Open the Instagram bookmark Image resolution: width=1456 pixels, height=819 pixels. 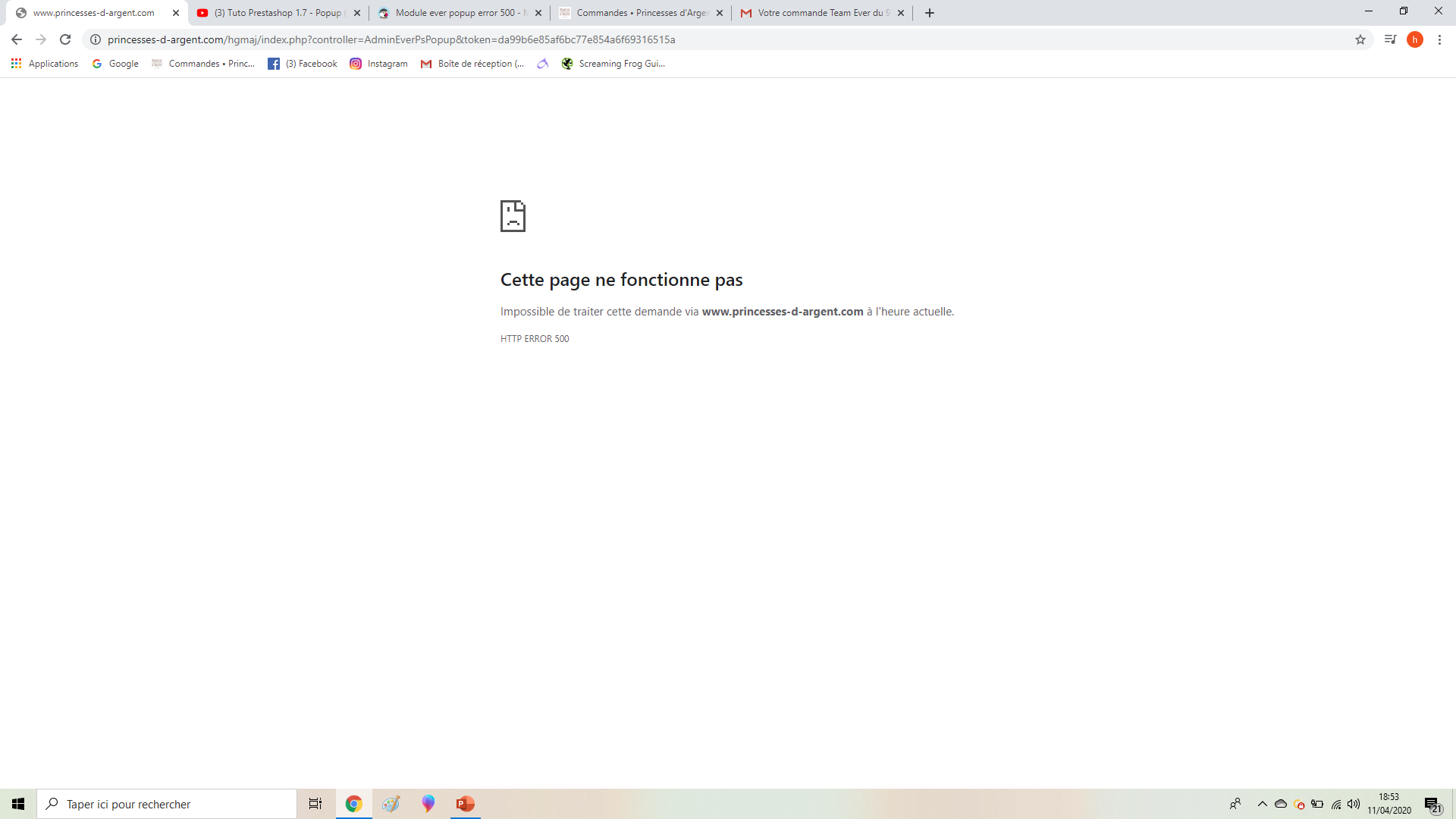pos(378,64)
